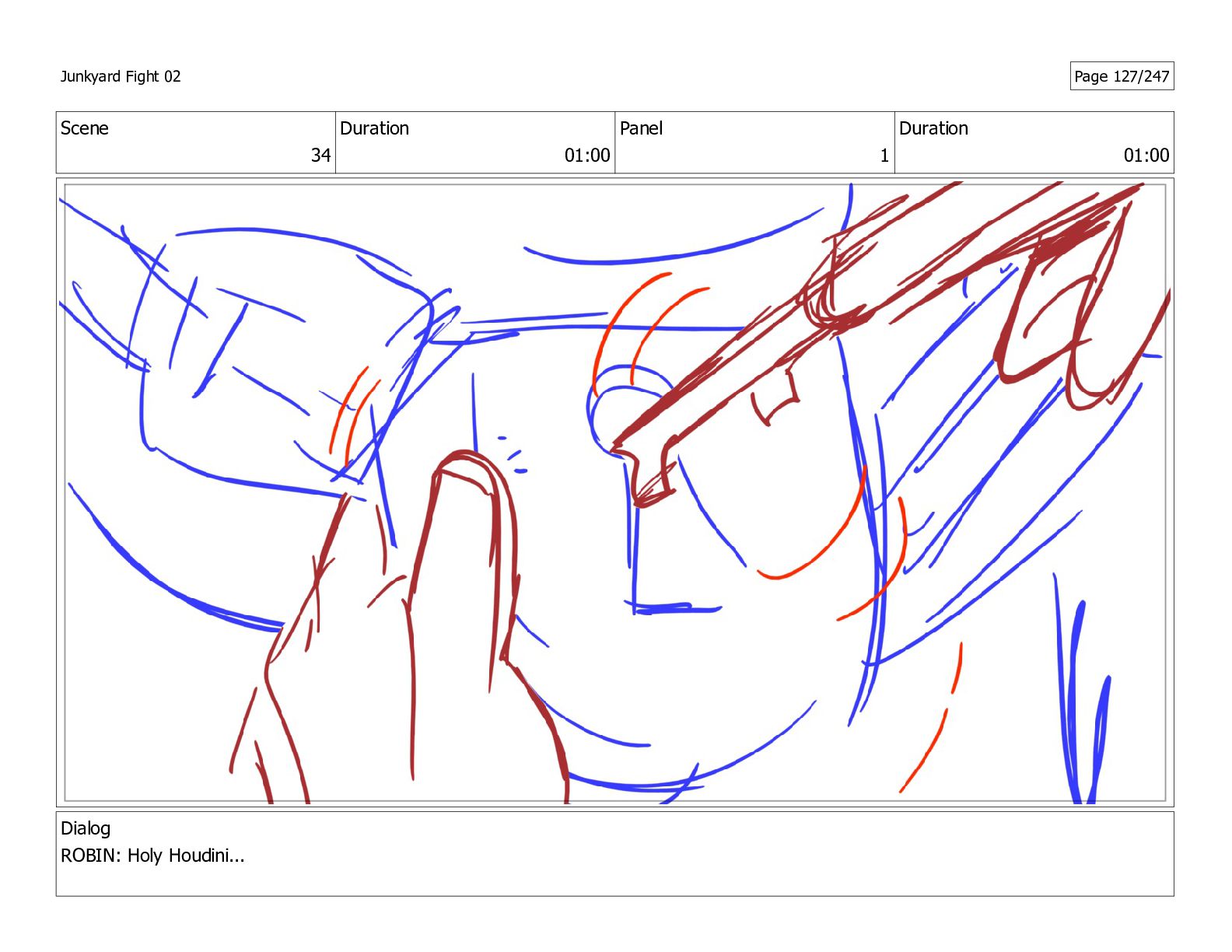Click the 'Junkyard Fight 02' title text

pyautogui.click(x=121, y=76)
